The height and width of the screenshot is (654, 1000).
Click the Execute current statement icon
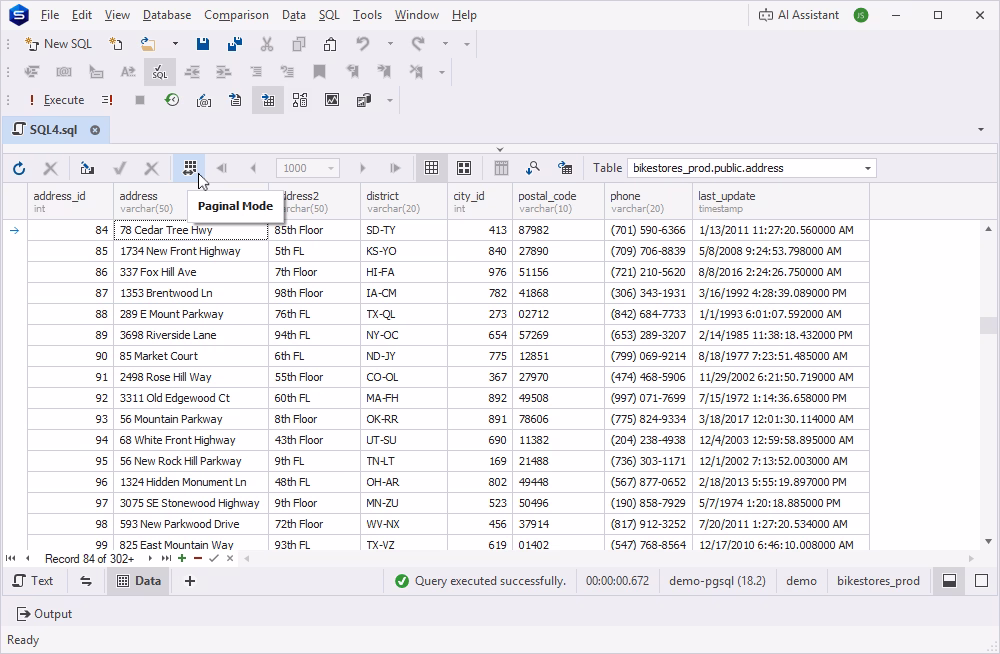pyautogui.click(x=107, y=100)
